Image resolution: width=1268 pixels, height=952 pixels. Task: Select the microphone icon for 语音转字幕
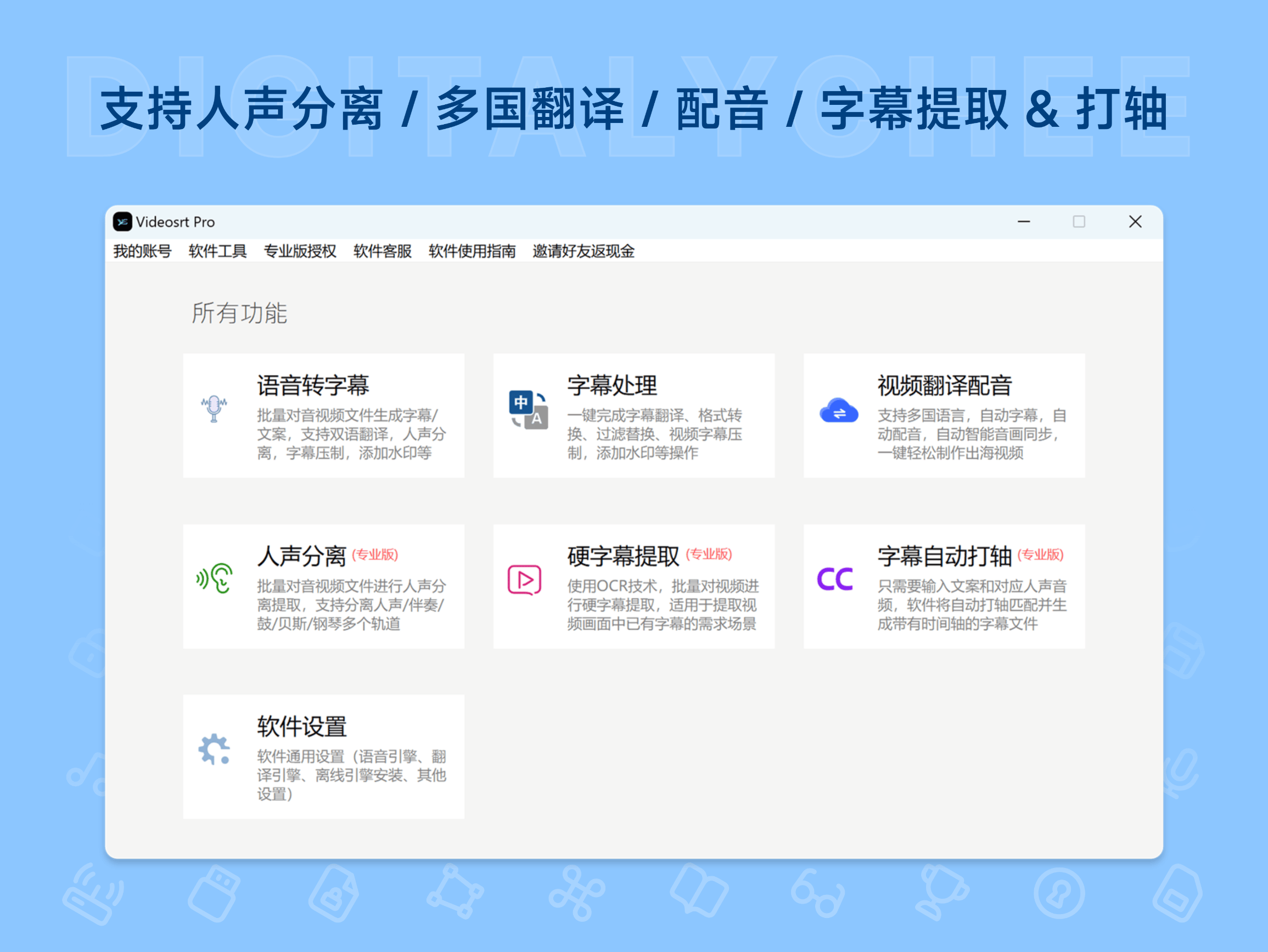click(x=214, y=408)
